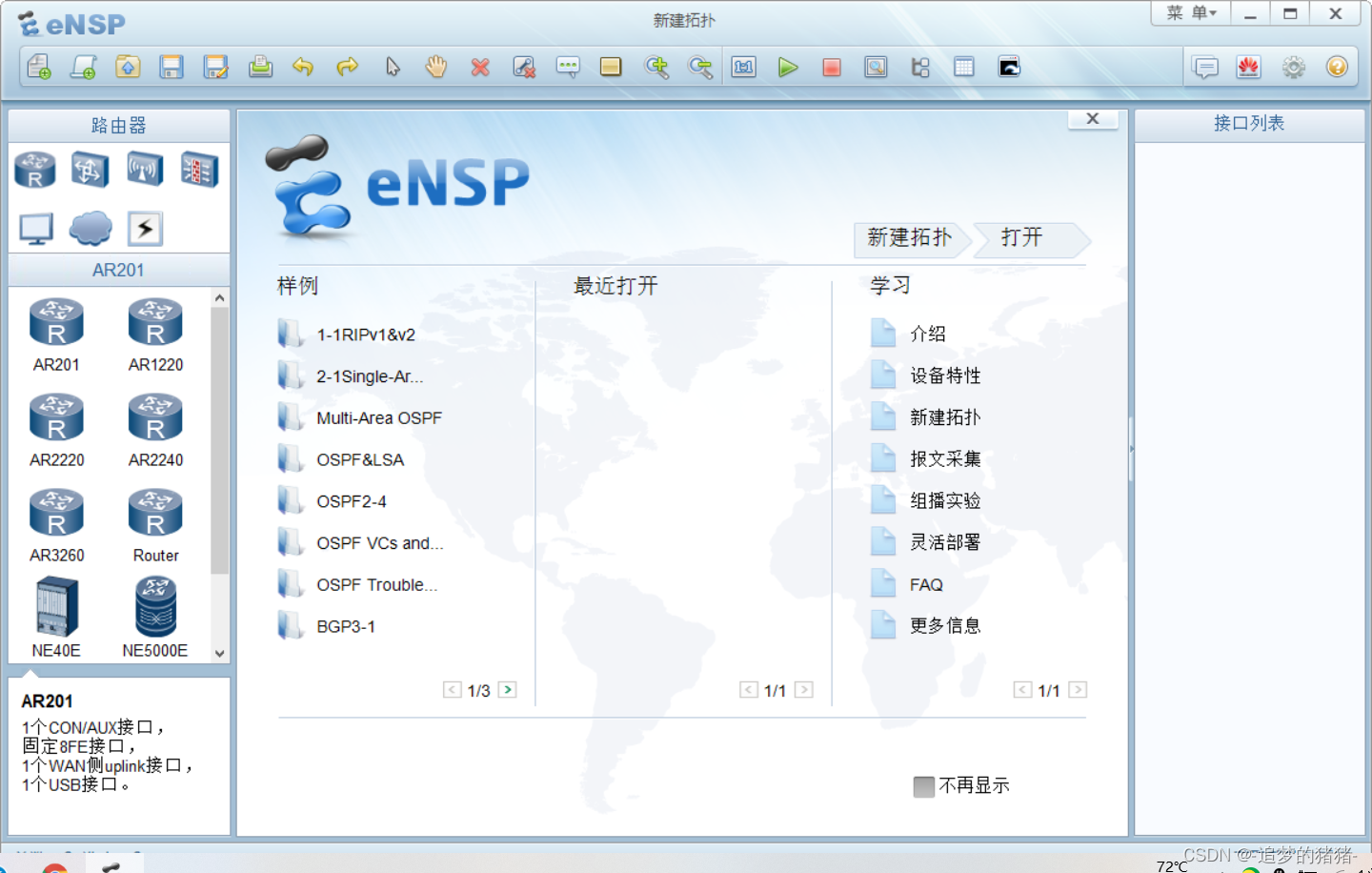This screenshot has height=873, width=1372.
Task: Select the router device category icon
Action: (x=35, y=171)
